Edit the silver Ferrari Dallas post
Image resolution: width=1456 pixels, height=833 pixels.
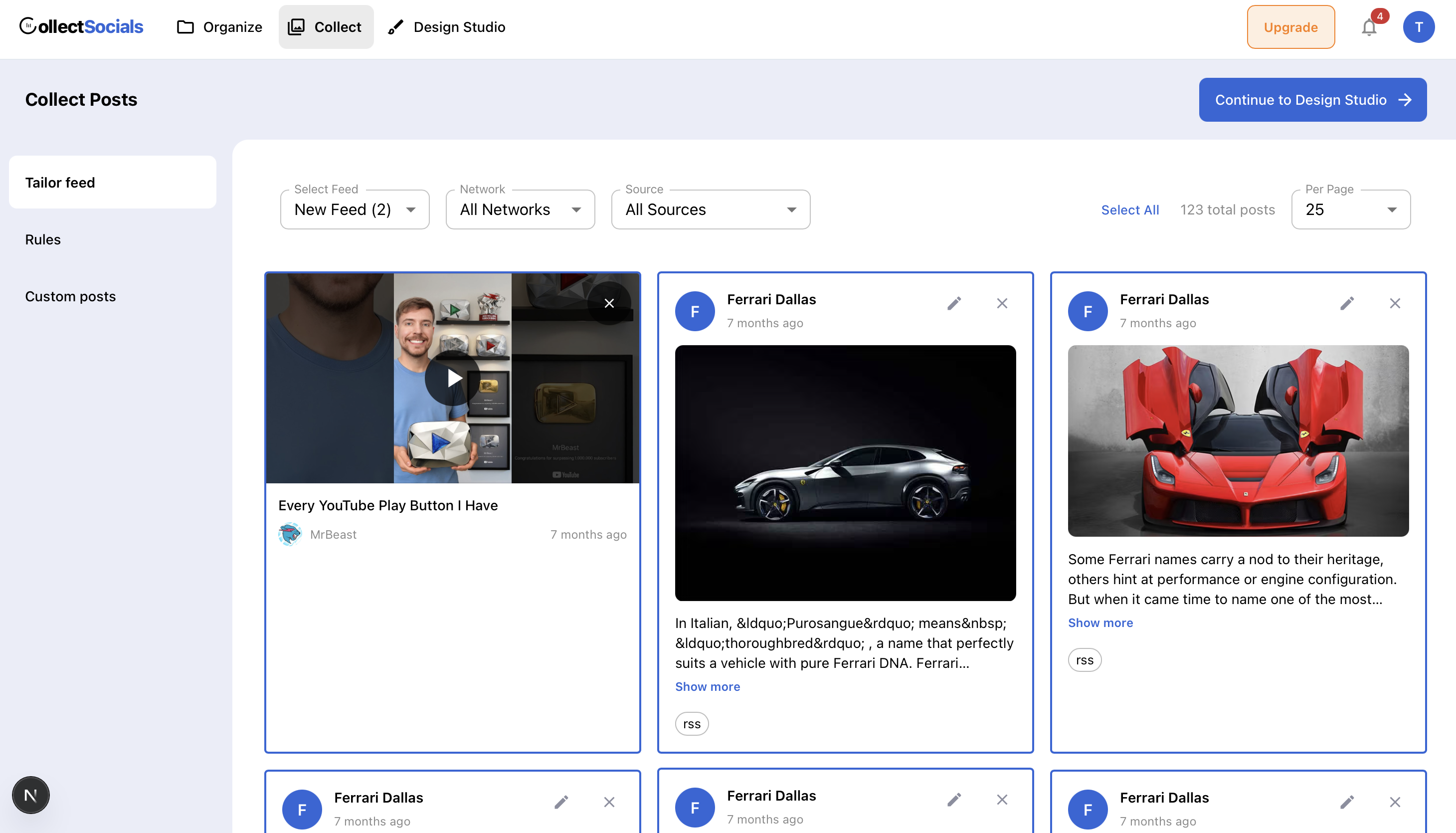(x=954, y=303)
